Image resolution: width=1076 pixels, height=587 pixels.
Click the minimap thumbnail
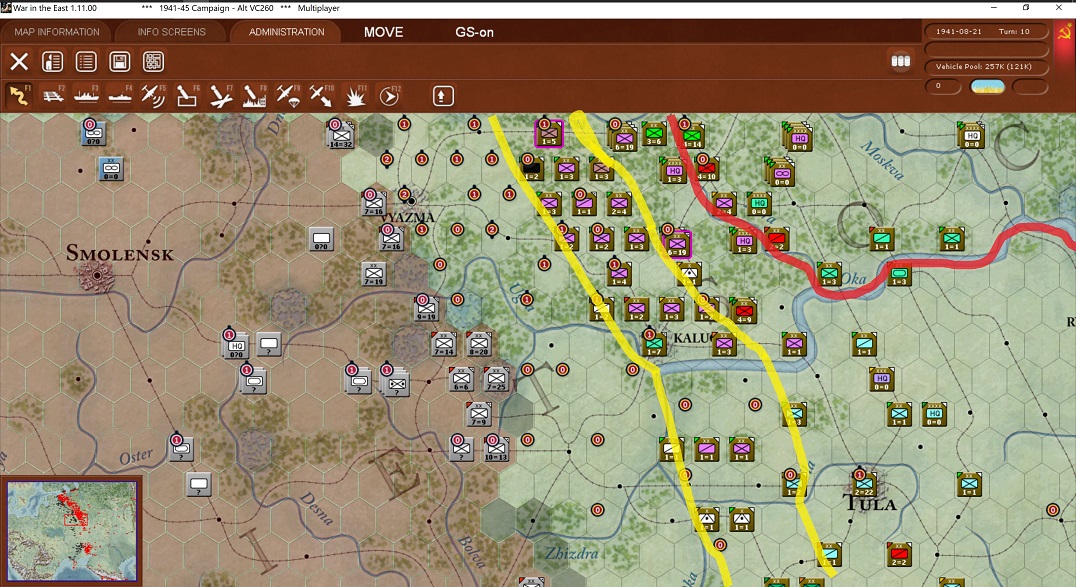point(71,531)
